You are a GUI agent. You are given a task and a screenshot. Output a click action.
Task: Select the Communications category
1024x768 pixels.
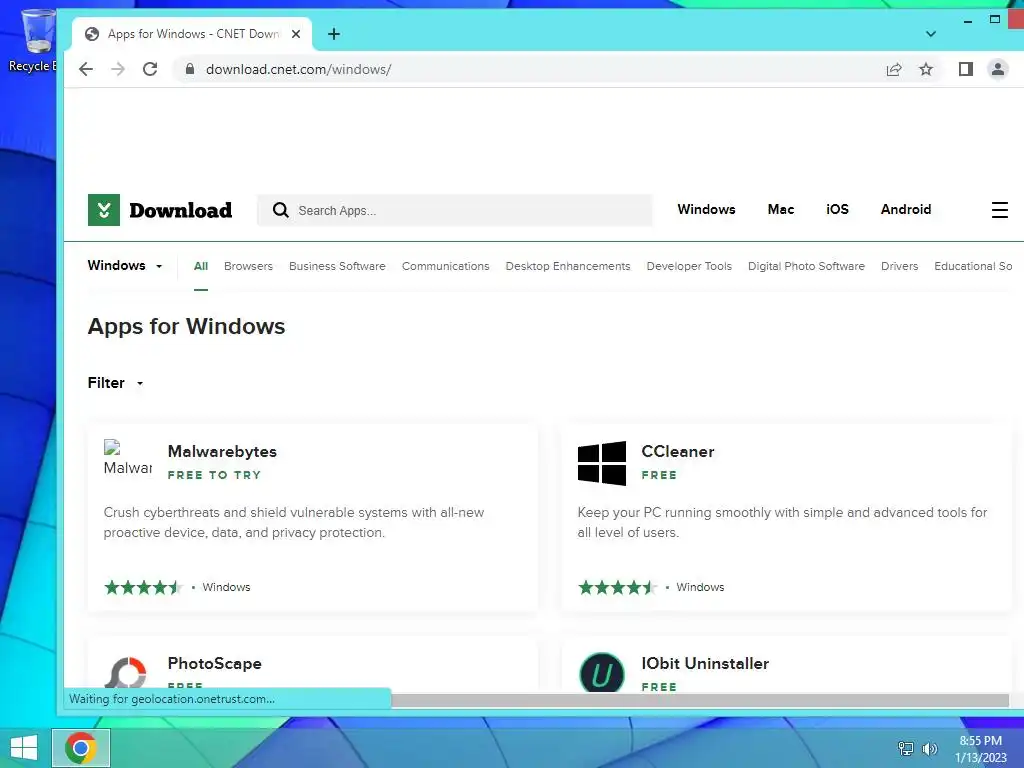[445, 266]
